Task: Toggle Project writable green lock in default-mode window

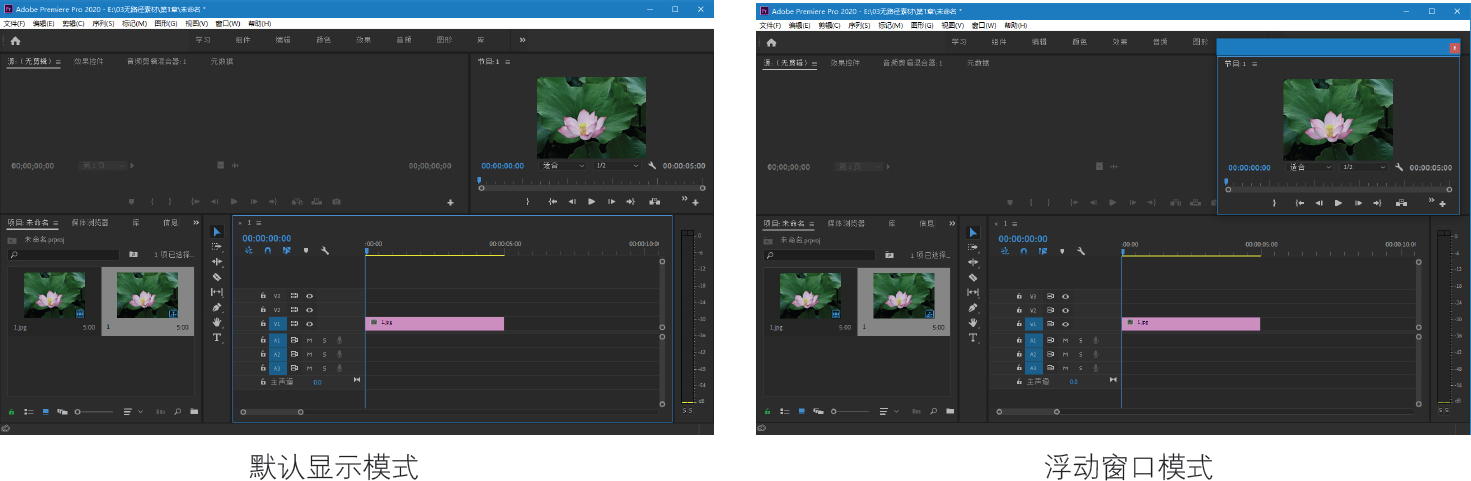Action: 12,411
